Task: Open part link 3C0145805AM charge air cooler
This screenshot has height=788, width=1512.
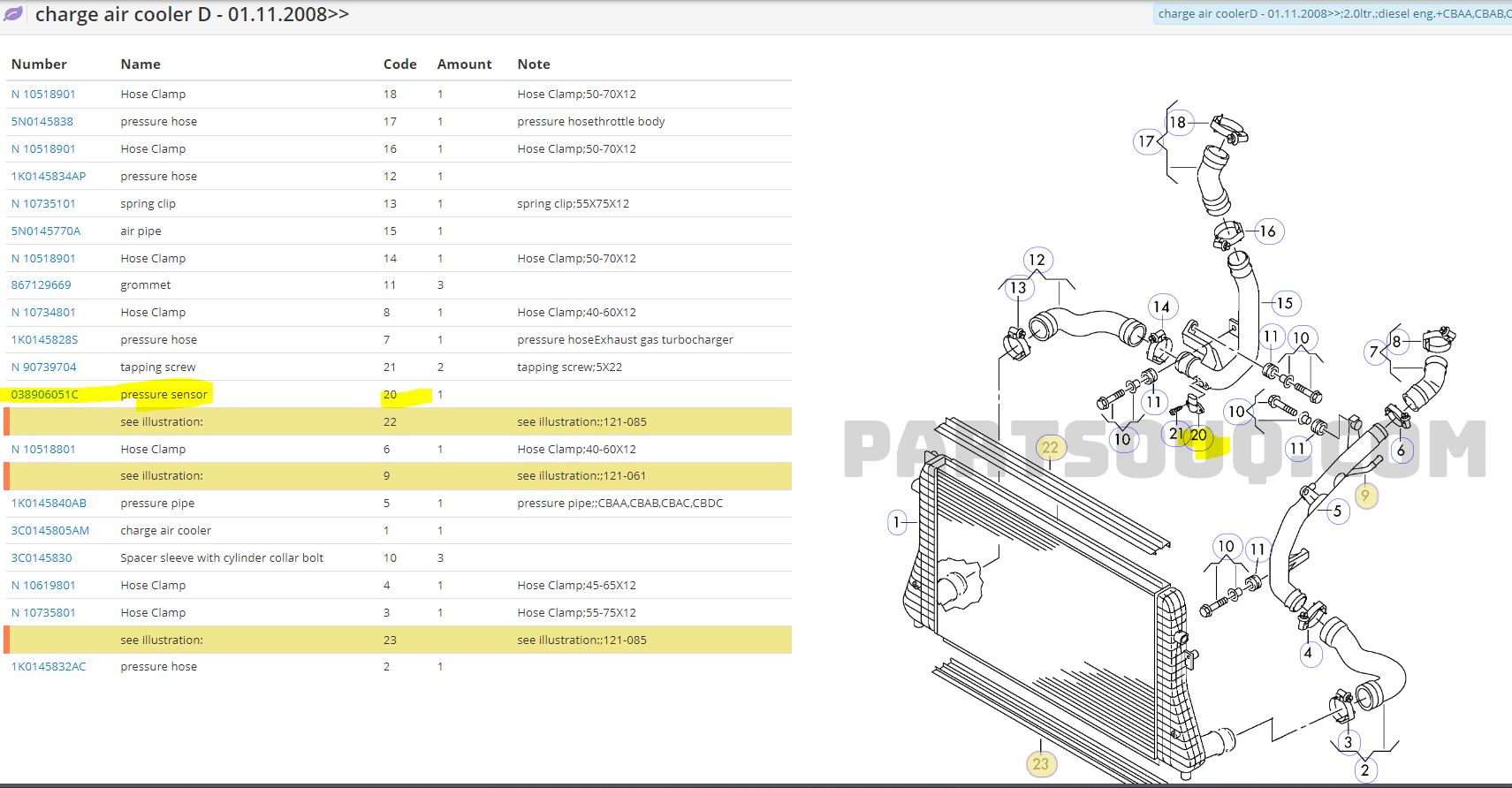Action: 49,531
